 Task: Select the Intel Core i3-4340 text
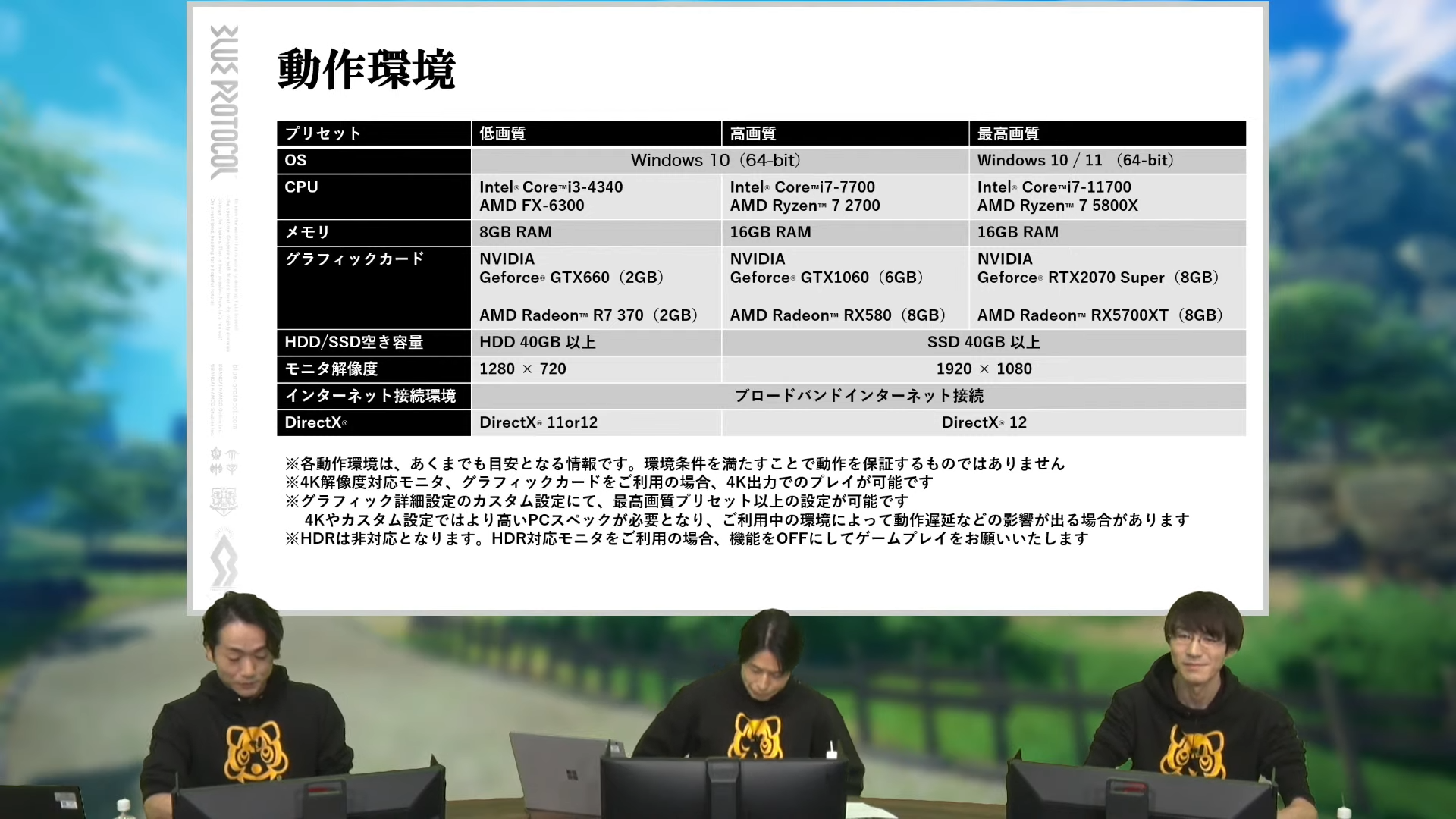tap(551, 187)
